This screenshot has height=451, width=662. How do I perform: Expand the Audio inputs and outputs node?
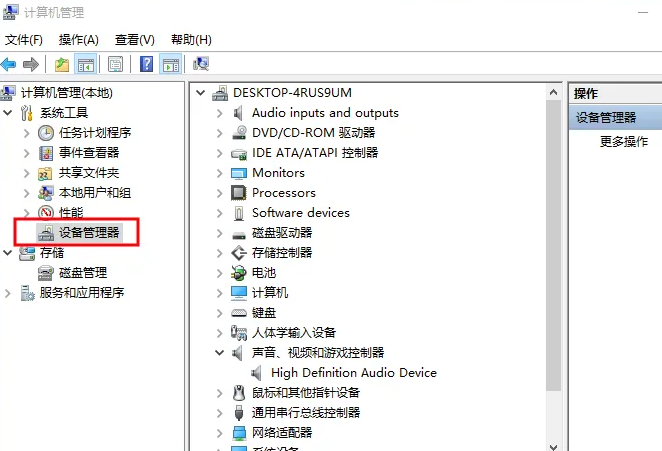pyautogui.click(x=219, y=113)
